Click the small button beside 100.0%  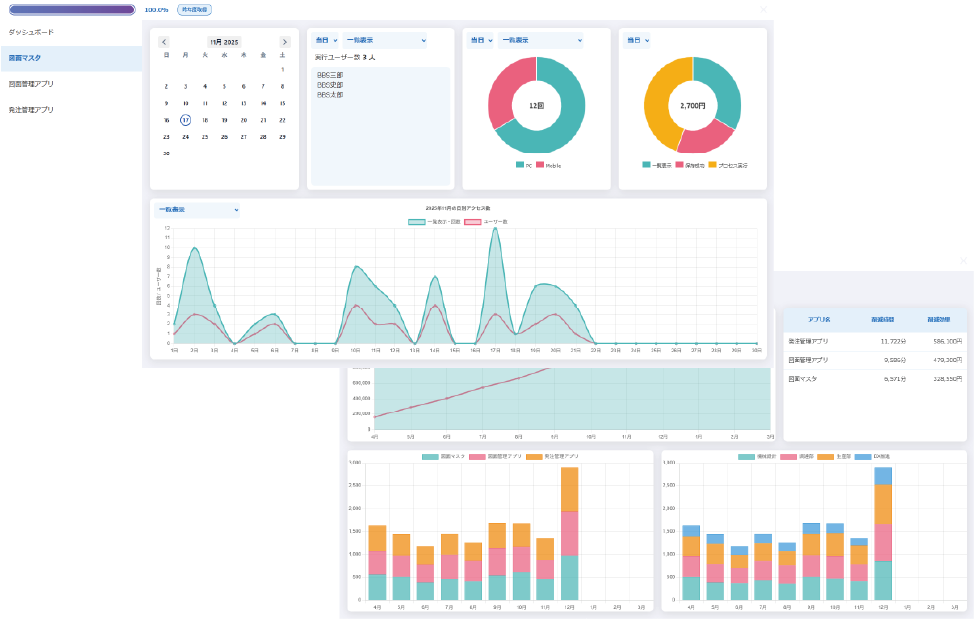point(194,9)
